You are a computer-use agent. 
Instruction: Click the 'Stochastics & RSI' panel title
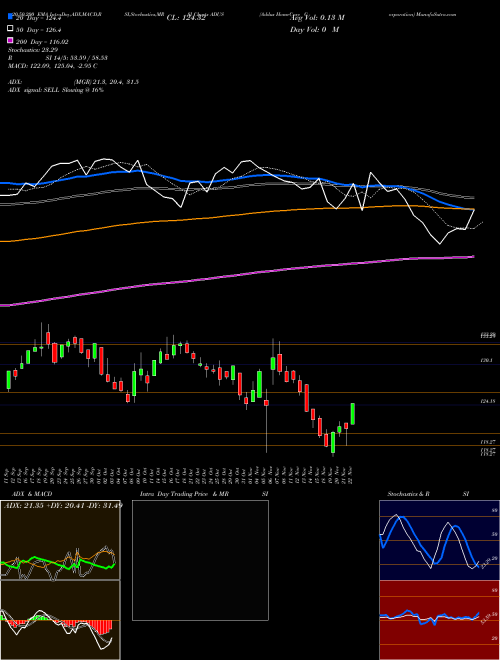coord(428,494)
